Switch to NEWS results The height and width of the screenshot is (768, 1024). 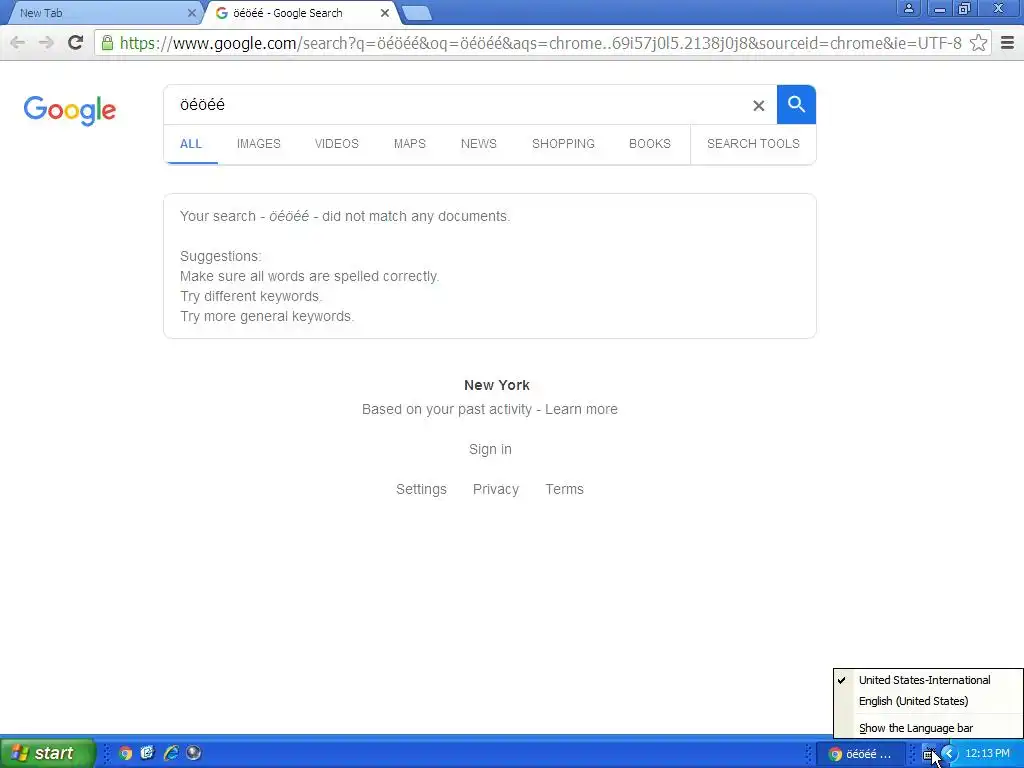pyautogui.click(x=479, y=144)
